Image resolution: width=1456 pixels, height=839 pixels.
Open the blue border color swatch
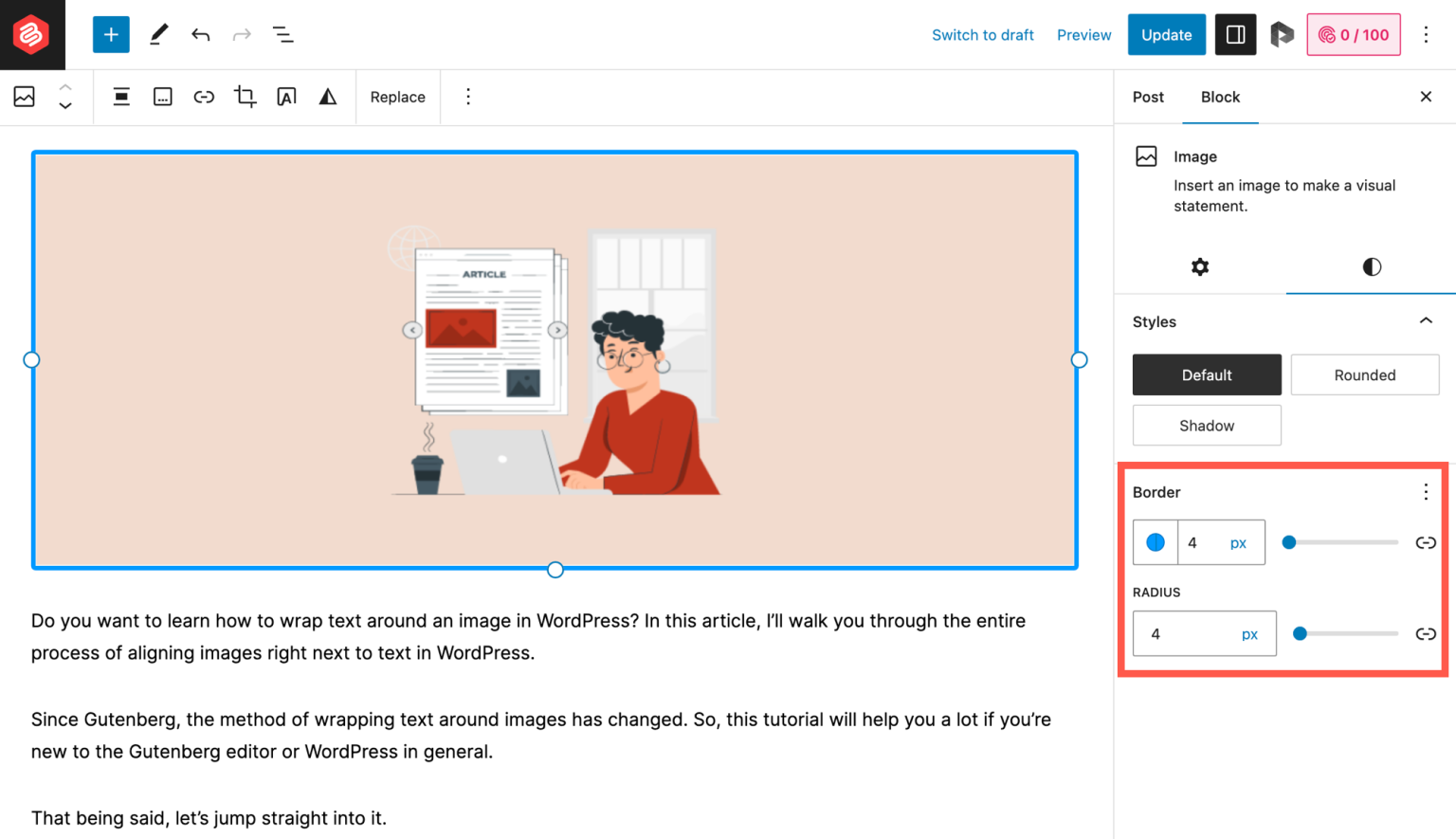pyautogui.click(x=1156, y=542)
